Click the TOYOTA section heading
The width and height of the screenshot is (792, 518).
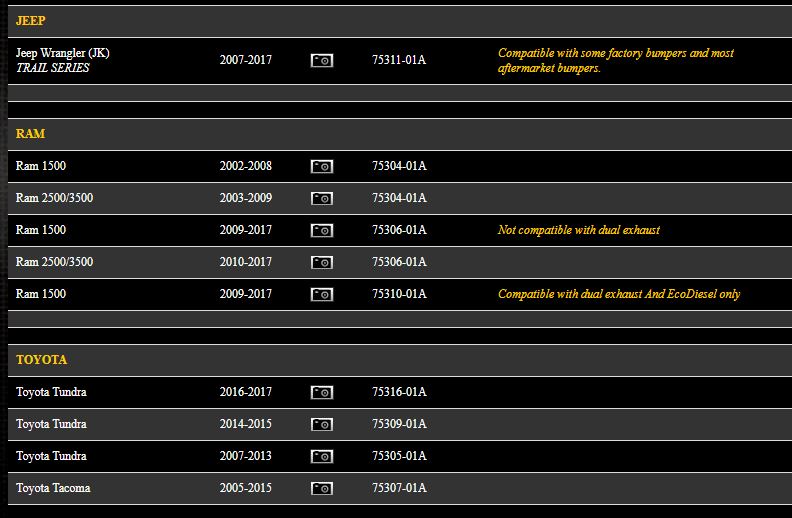[x=41, y=359]
